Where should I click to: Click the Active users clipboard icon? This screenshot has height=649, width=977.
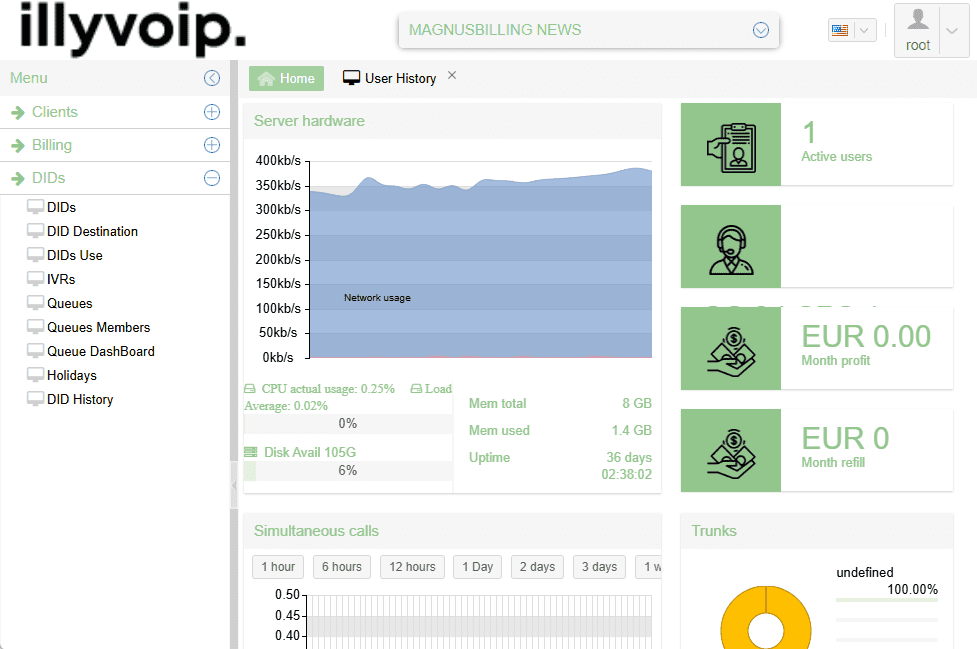(730, 144)
